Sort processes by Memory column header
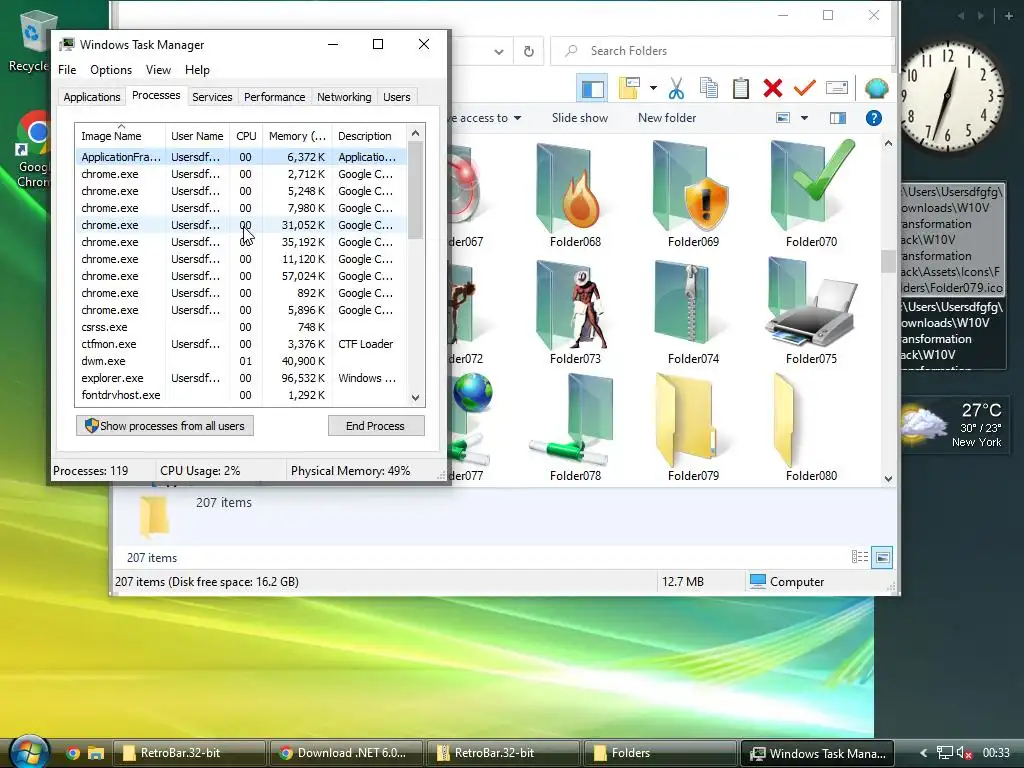 pos(297,136)
